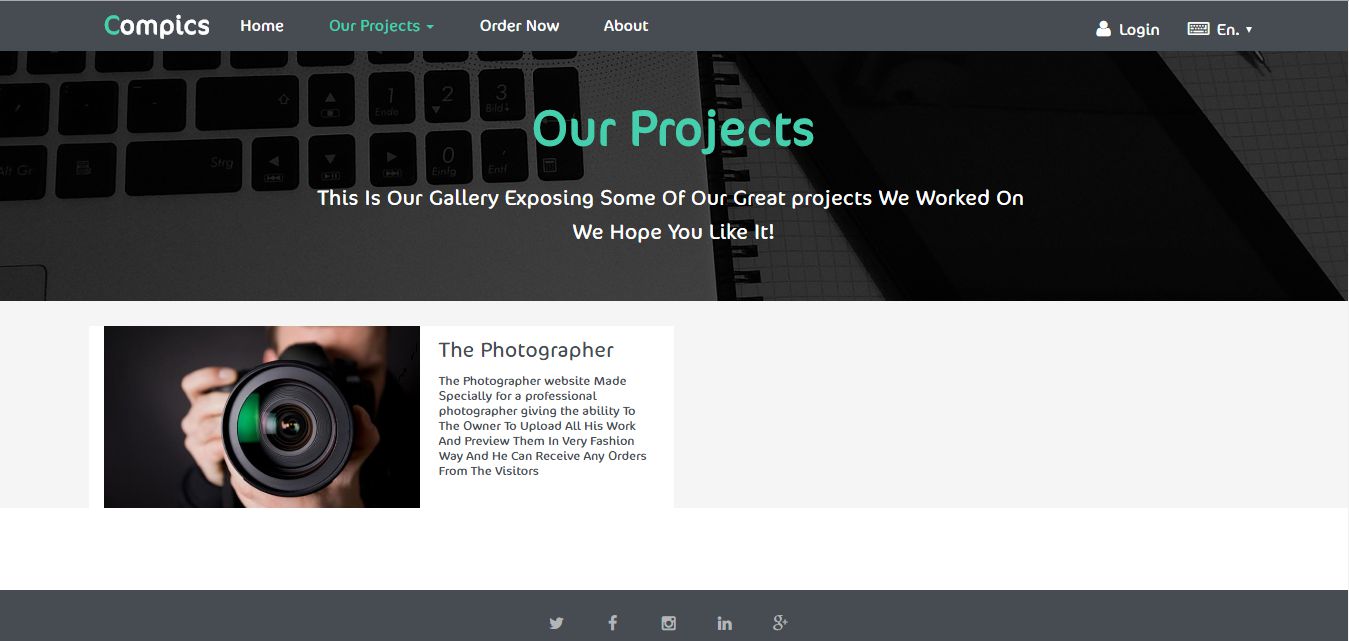
Task: Click the Our Projects hero heading
Action: tap(673, 129)
